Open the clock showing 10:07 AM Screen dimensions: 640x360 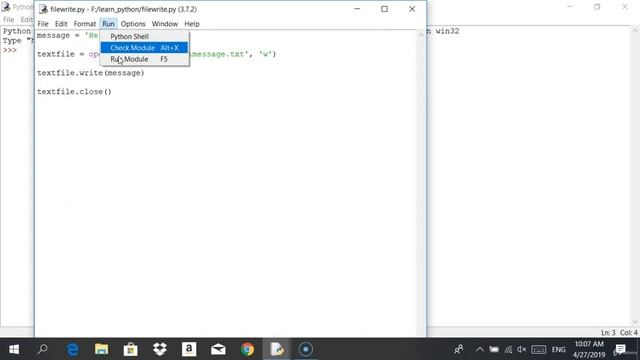(589, 349)
